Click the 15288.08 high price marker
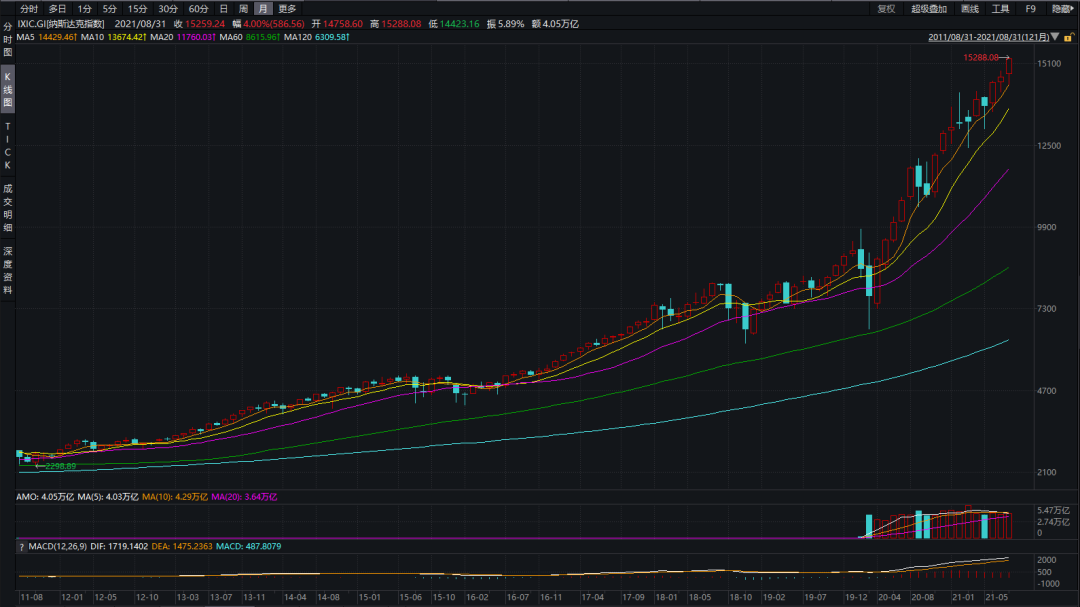Image resolution: width=1080 pixels, height=607 pixels. pyautogui.click(x=981, y=58)
